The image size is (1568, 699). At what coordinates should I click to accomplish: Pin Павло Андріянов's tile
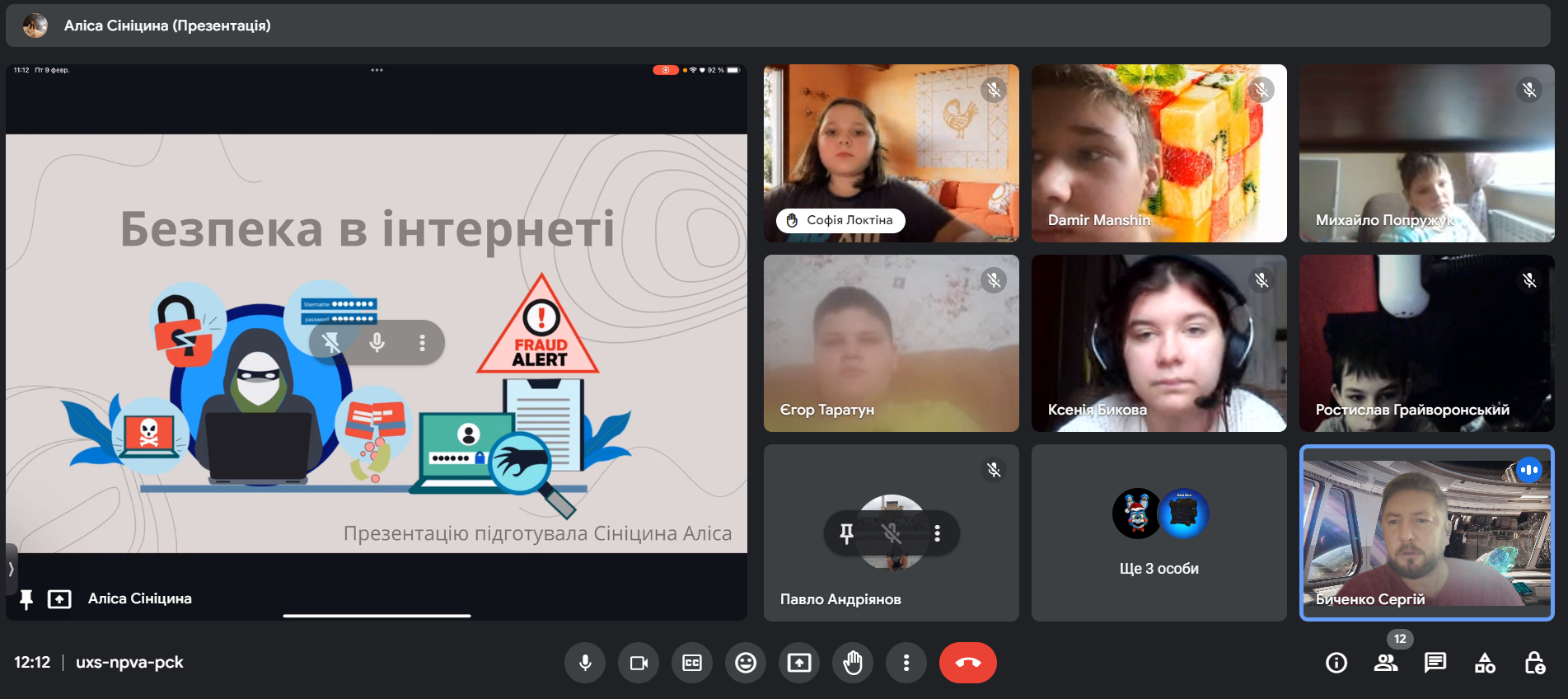(x=846, y=534)
